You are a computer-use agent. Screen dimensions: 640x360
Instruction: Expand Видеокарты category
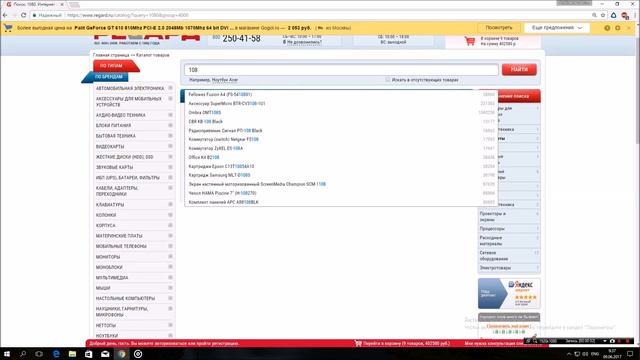pos(171,146)
